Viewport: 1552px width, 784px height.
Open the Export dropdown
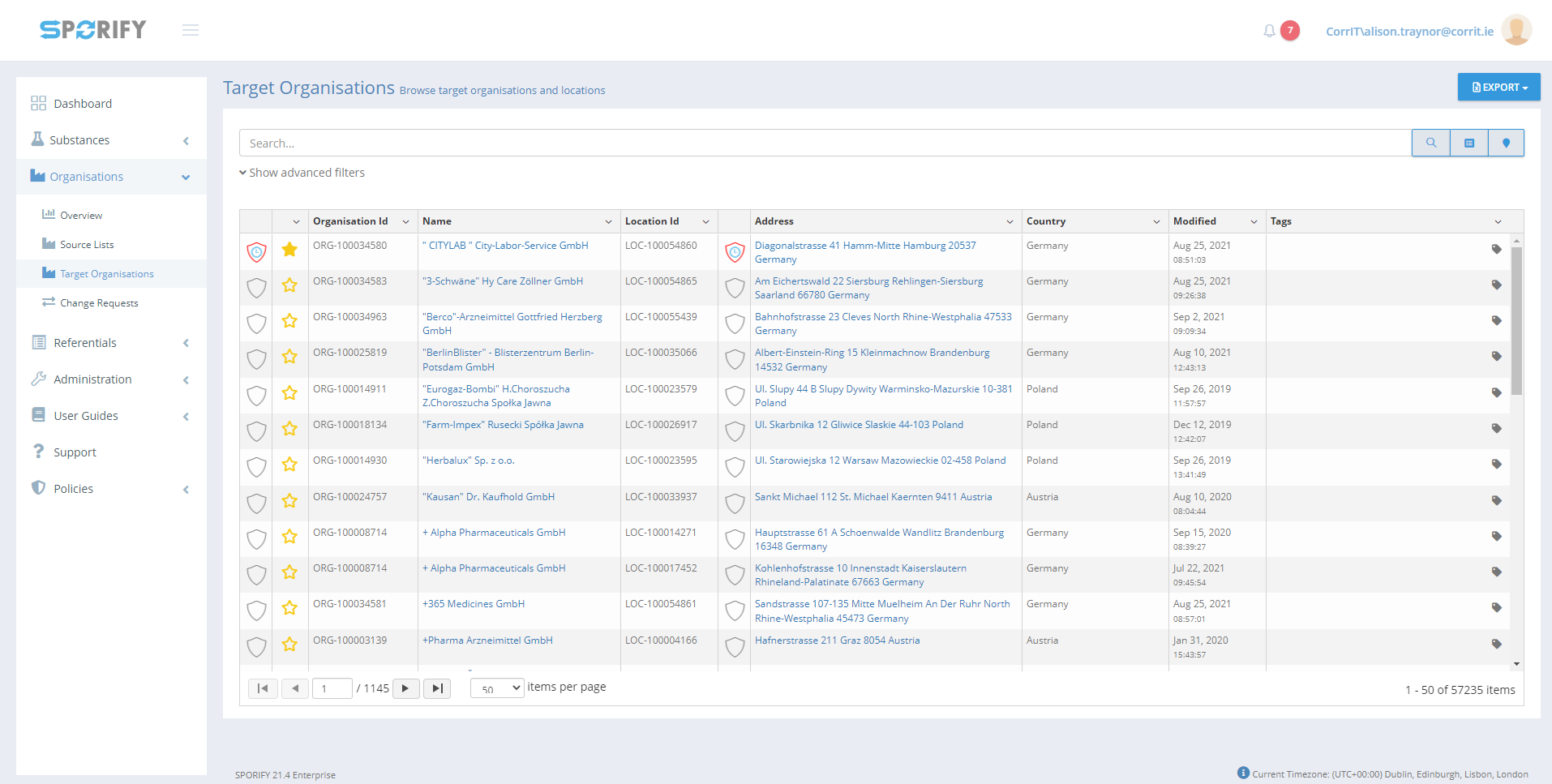[1498, 88]
